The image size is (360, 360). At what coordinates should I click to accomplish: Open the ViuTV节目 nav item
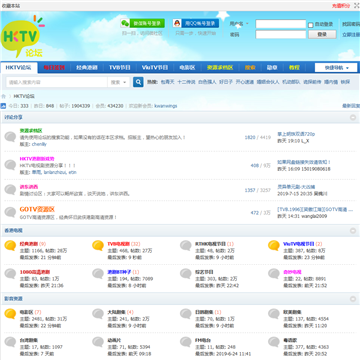155,68
